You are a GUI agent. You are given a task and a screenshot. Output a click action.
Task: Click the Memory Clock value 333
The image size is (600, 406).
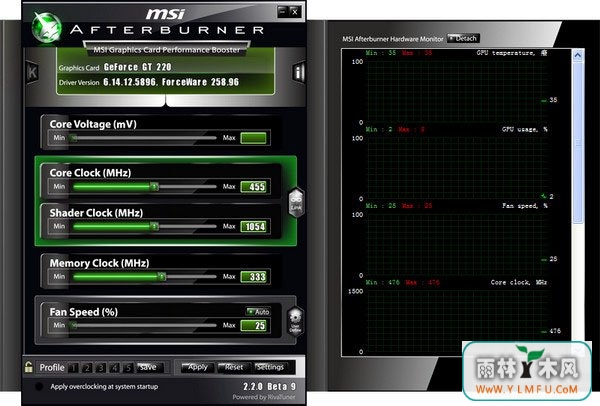point(253,276)
